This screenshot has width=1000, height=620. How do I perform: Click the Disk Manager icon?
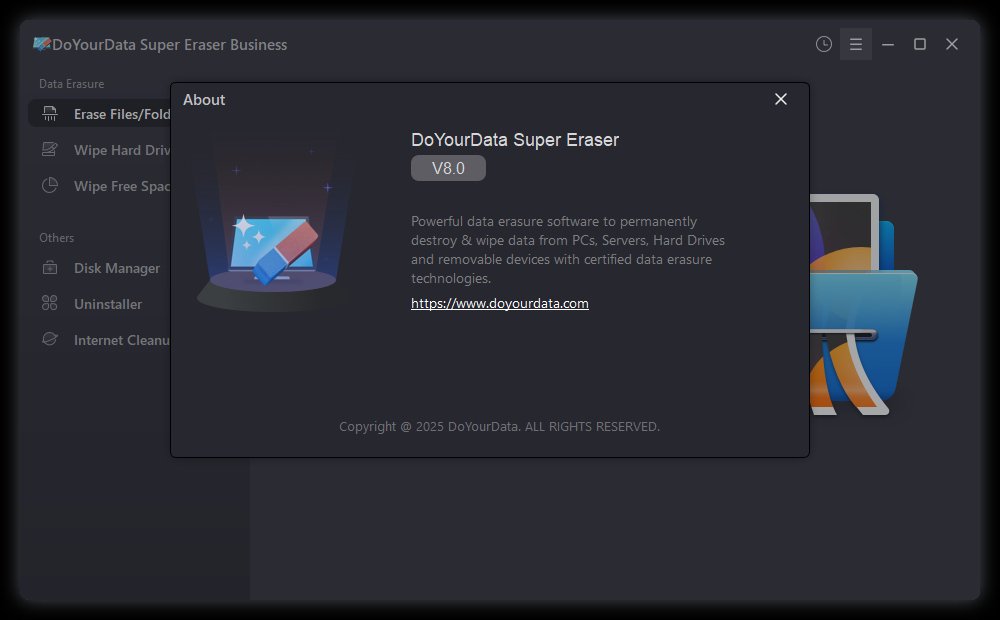50,268
